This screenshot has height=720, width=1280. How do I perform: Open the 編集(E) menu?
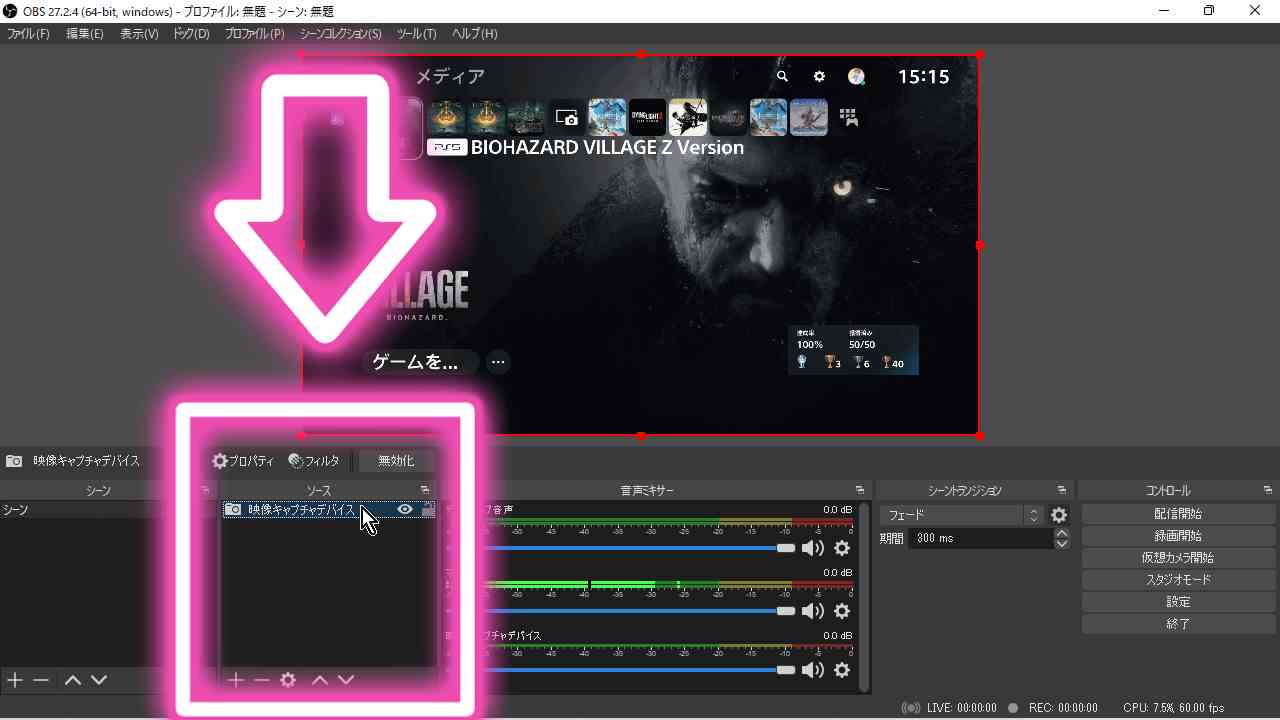pyautogui.click(x=85, y=33)
